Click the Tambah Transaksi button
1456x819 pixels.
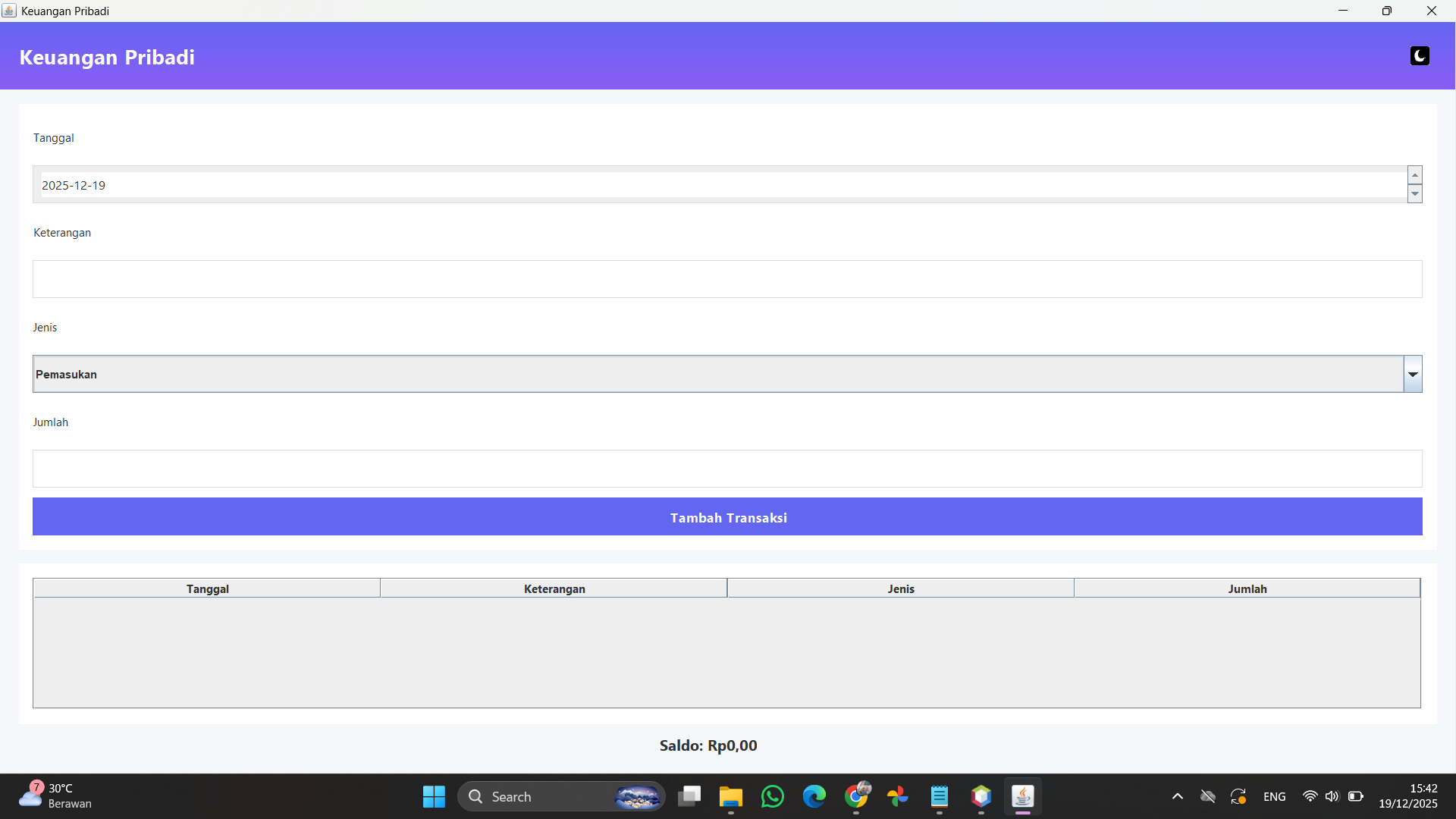pyautogui.click(x=727, y=517)
